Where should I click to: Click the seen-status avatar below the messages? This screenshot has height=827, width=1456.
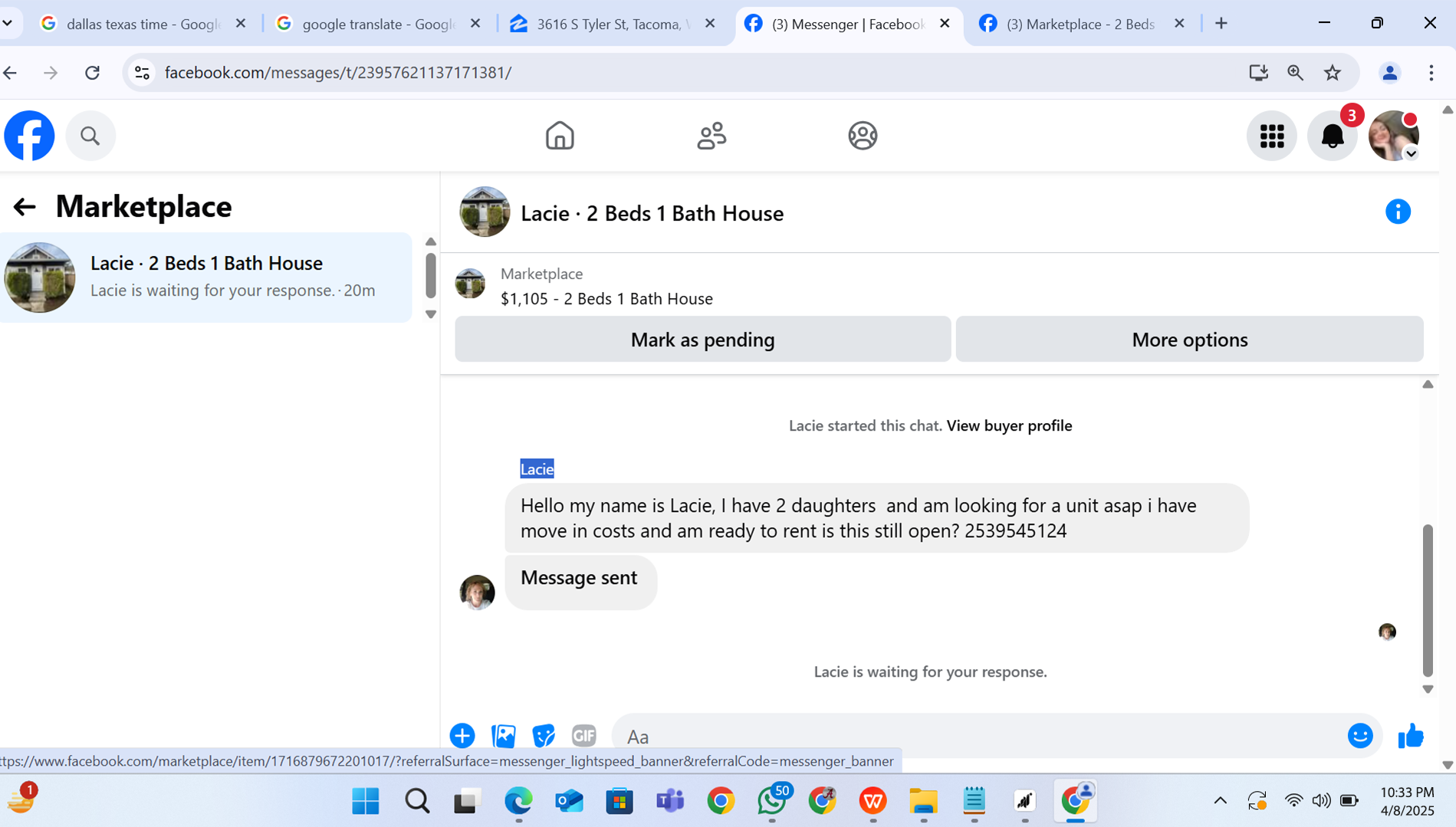(x=1387, y=632)
